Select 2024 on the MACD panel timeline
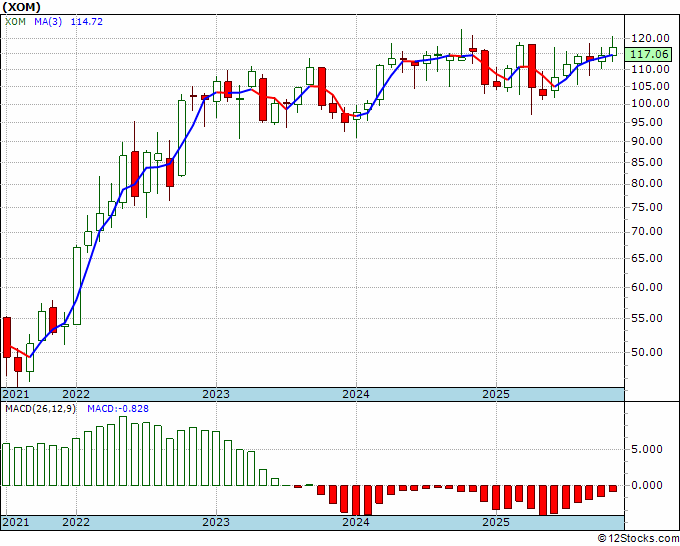 tap(356, 522)
